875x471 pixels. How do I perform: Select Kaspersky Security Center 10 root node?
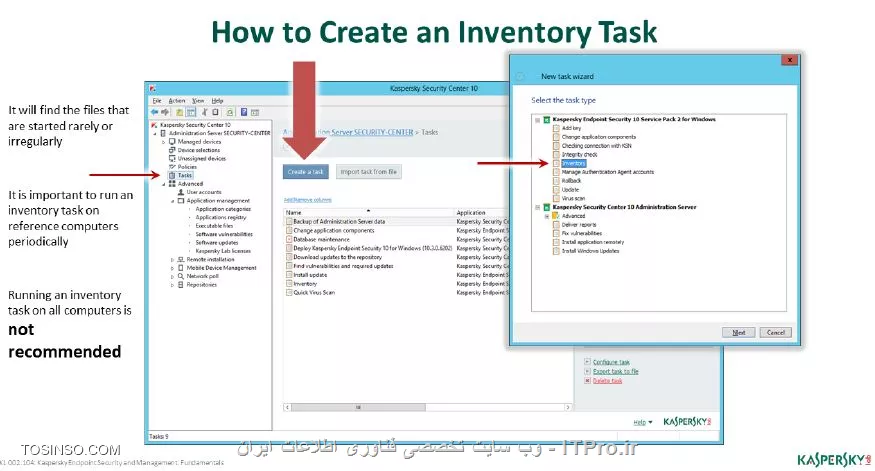point(195,125)
